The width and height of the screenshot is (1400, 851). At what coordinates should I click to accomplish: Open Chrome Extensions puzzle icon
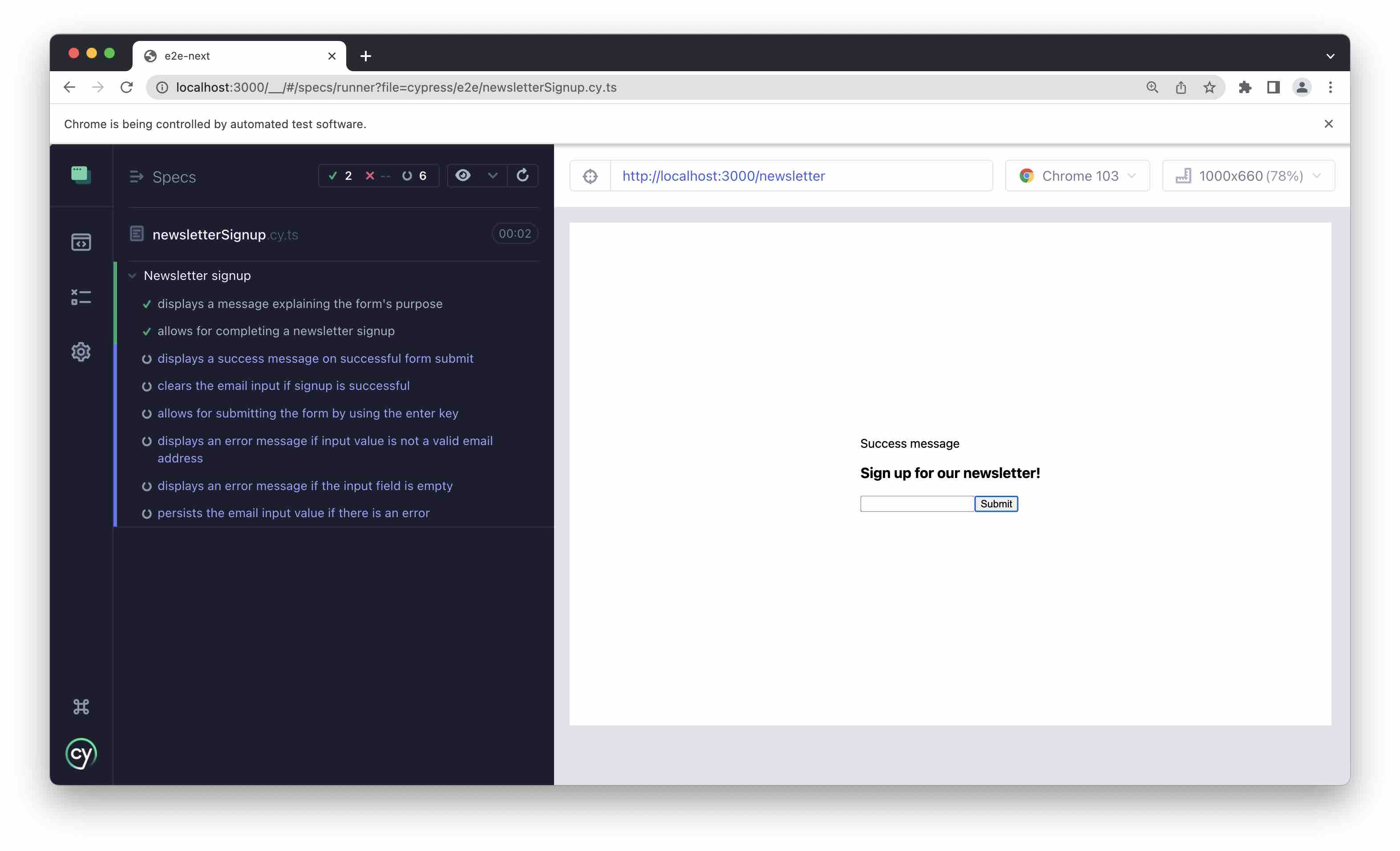click(x=1244, y=87)
